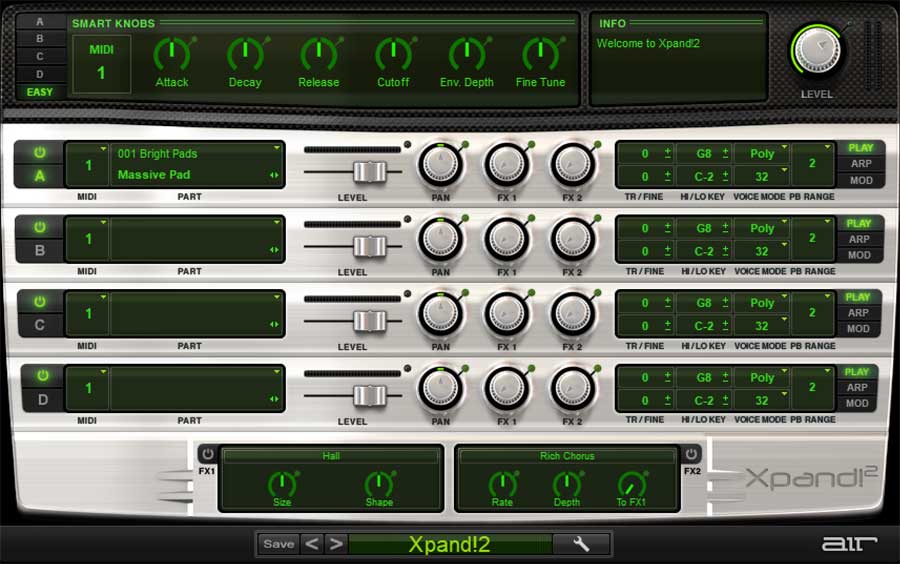Viewport: 900px width, 564px height.
Task: Step part A high key G8
Action: point(726,153)
